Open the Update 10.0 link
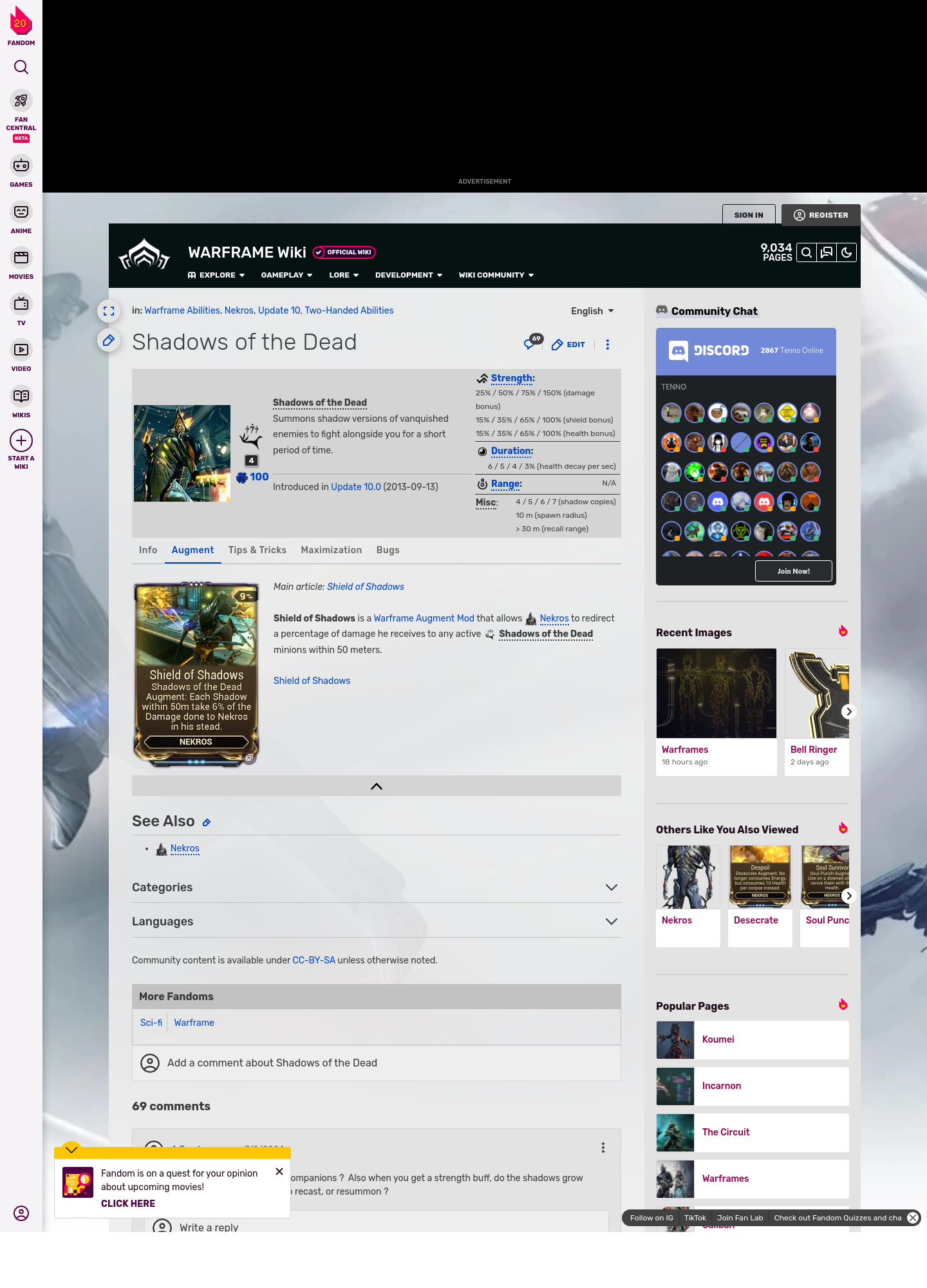Viewport: 927px width, 1288px height. tap(356, 487)
